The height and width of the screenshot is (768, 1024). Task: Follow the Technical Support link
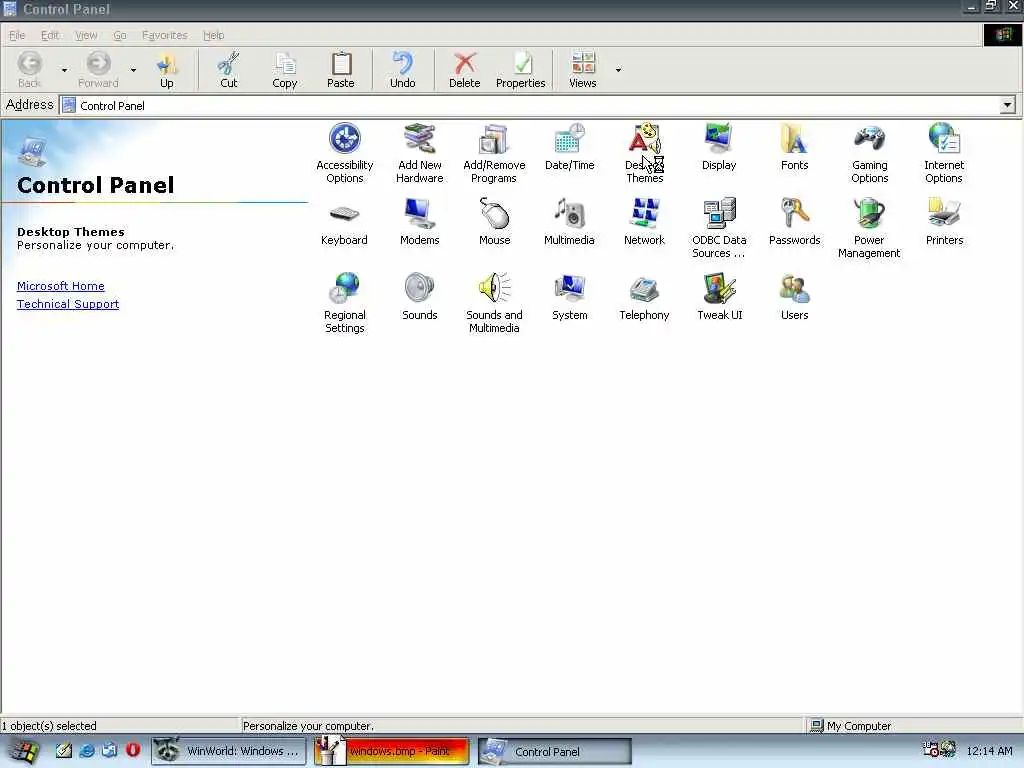point(68,304)
